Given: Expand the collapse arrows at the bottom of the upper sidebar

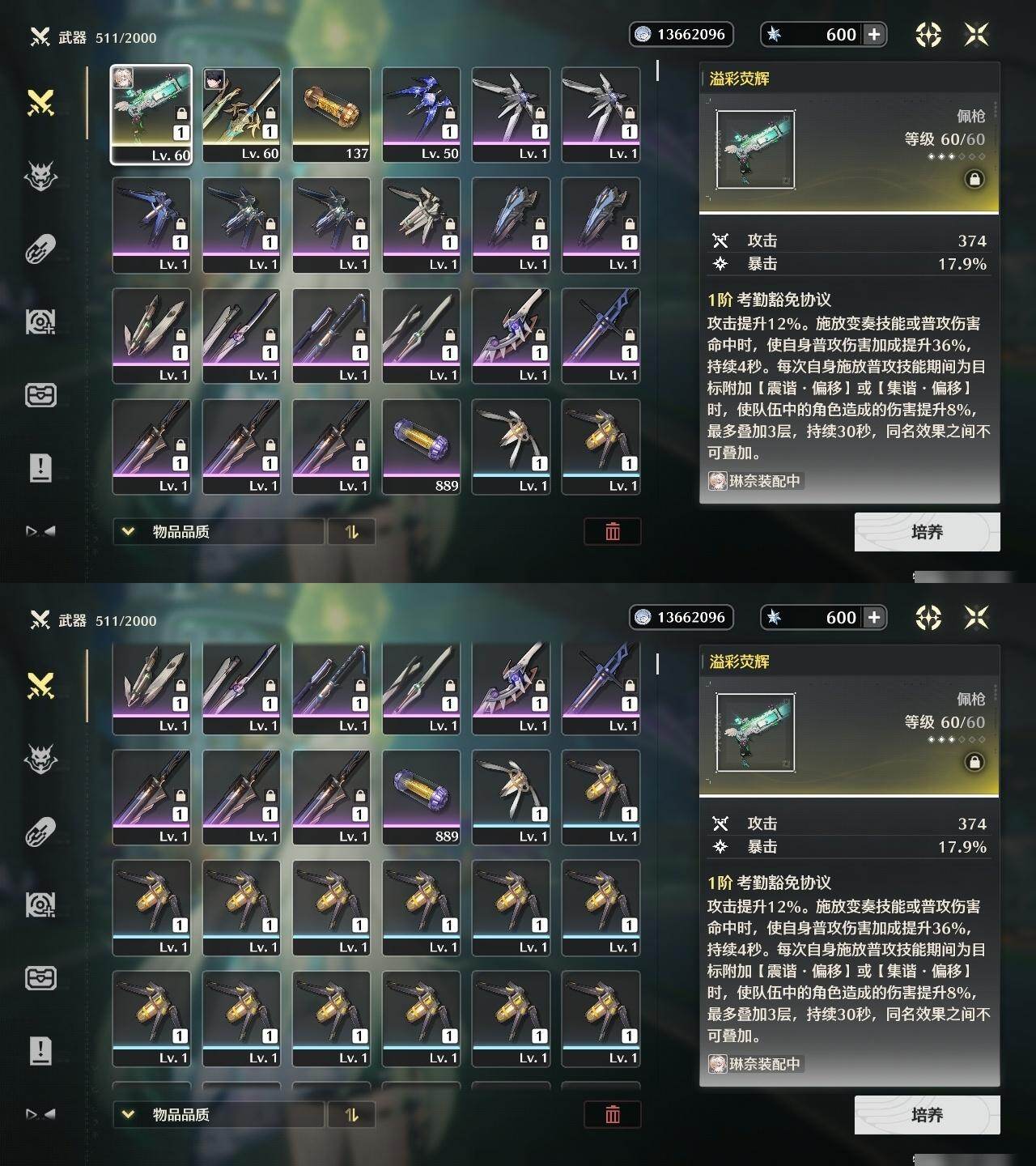Looking at the screenshot, I should pos(40,531).
